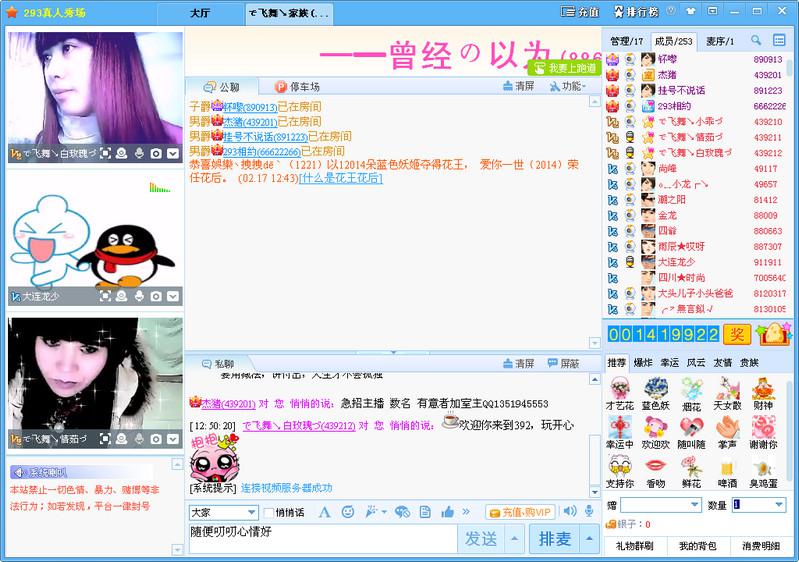Take snapshot of 白玫瑰 video
799x562 pixels.
pyautogui.click(x=156, y=153)
